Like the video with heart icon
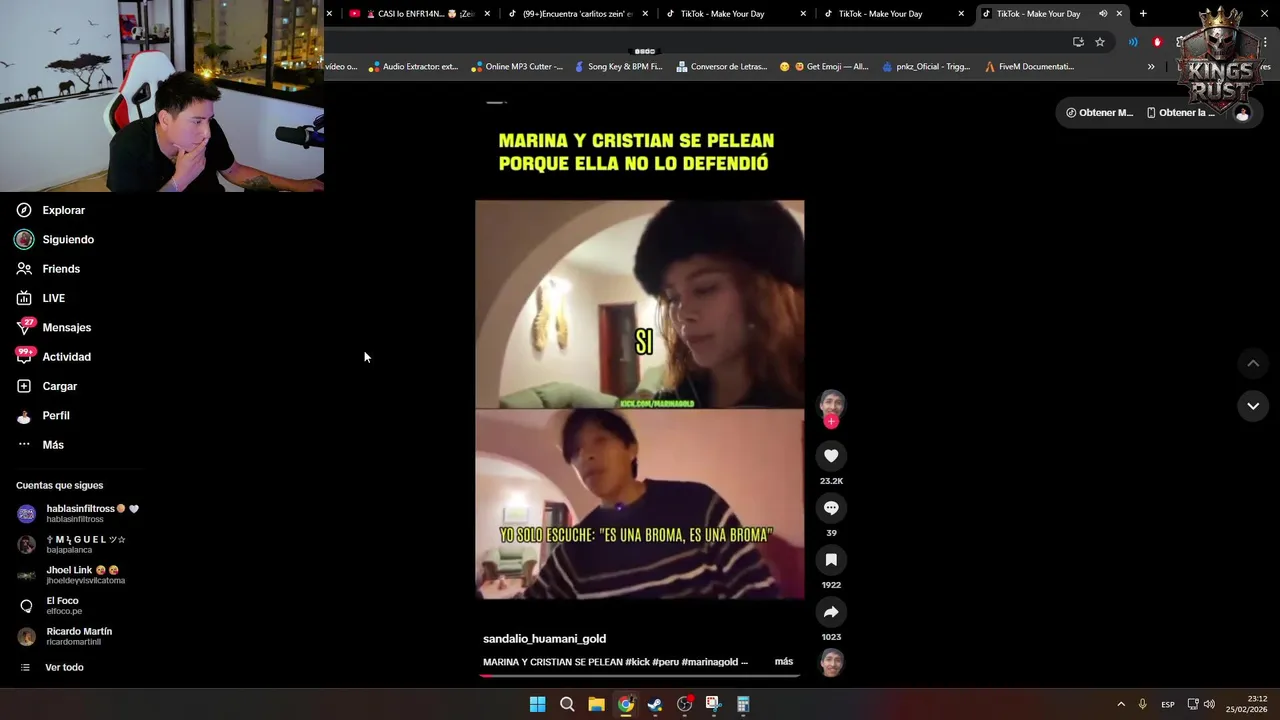Screen dimensions: 1280x720 pos(831,456)
